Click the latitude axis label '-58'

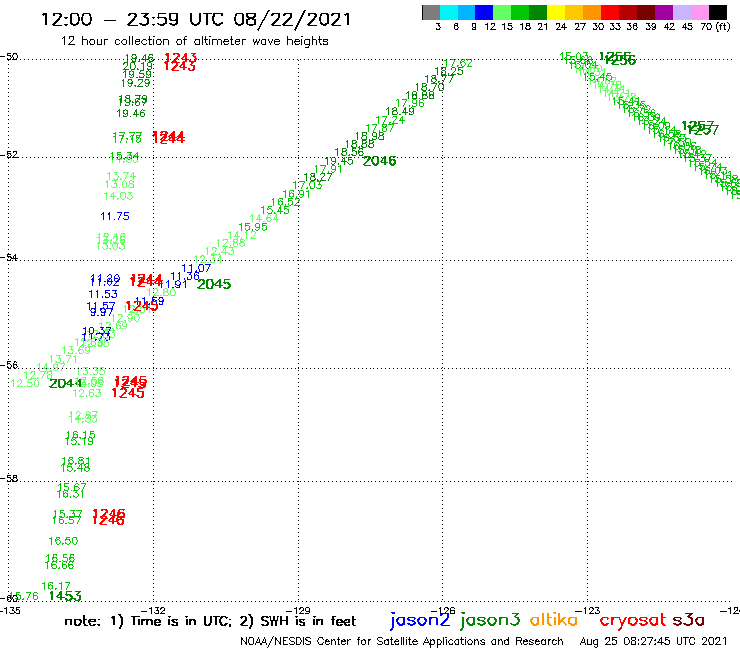(9, 479)
